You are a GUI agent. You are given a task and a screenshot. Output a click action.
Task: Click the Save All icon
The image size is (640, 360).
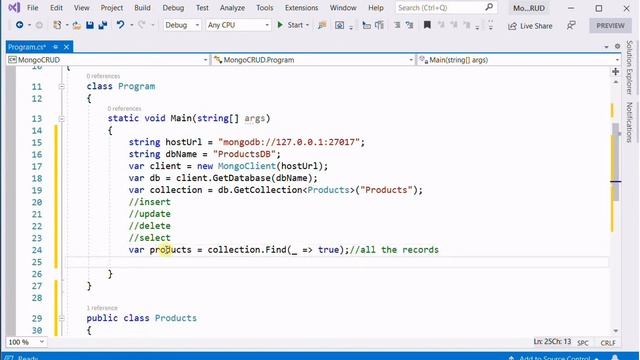click(x=102, y=25)
